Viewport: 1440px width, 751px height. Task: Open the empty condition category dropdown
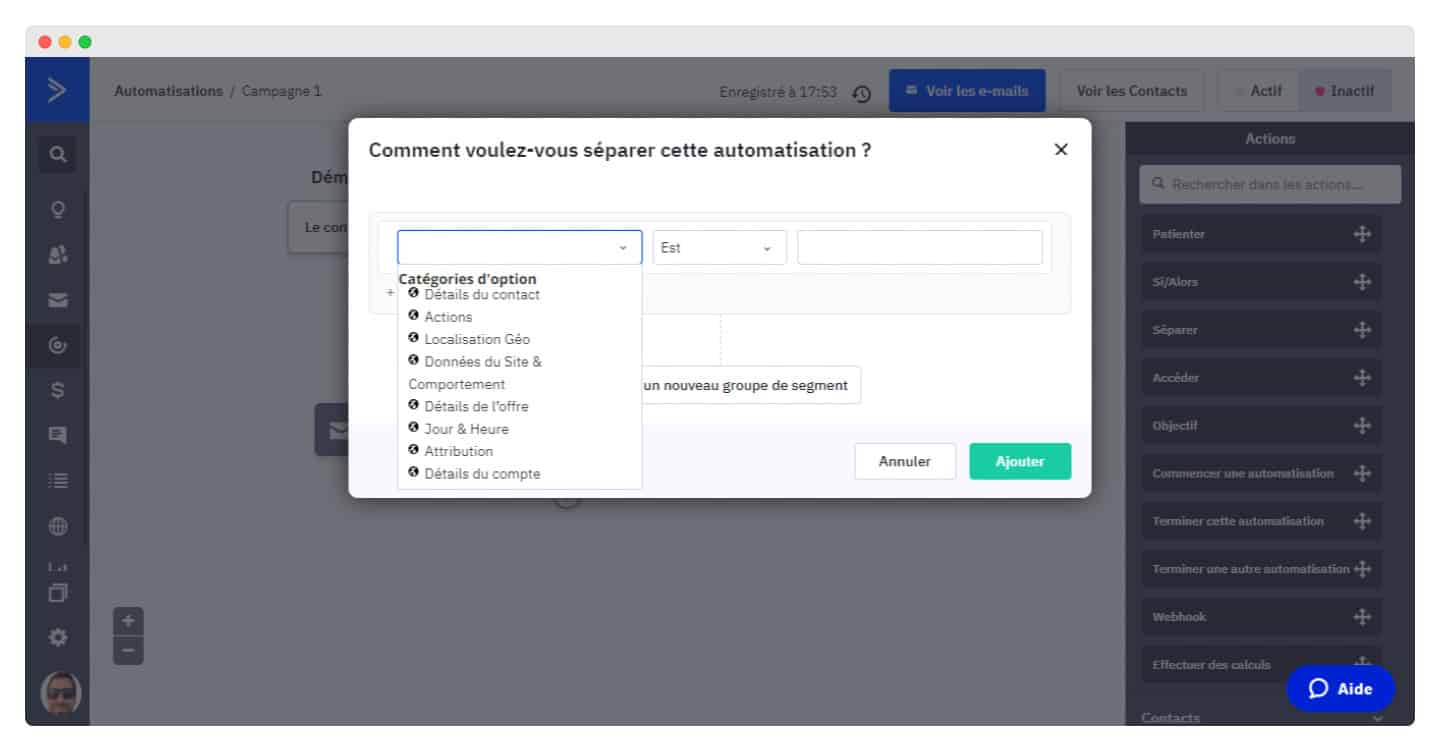coord(519,247)
